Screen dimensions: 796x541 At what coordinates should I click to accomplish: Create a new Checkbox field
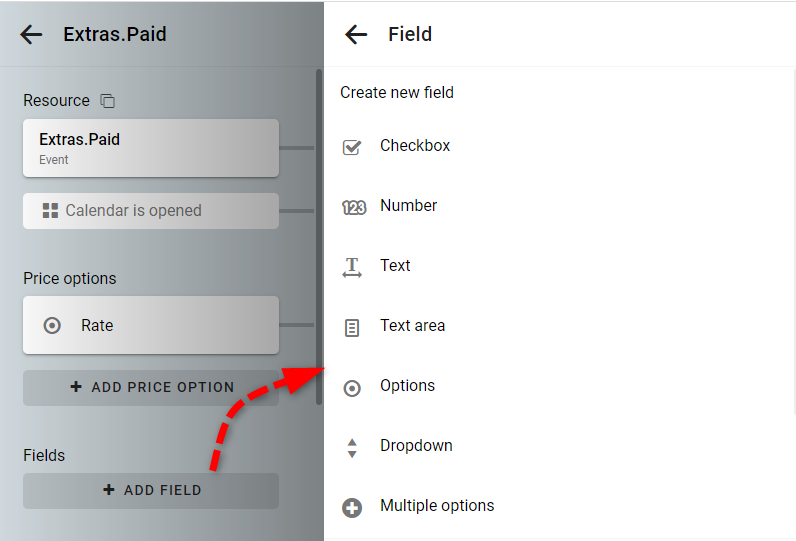coord(560,146)
